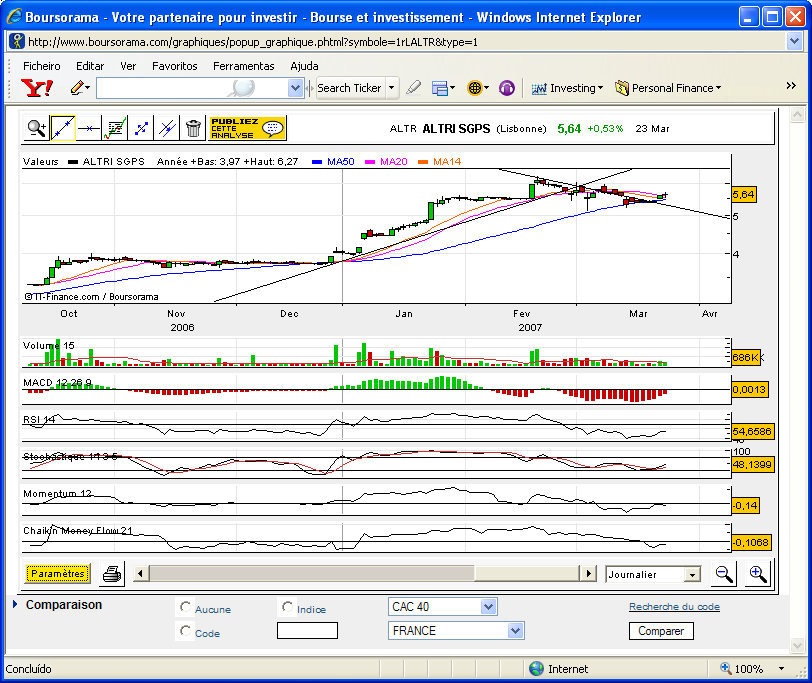Viewport: 812px width, 683px height.
Task: Expand the toolbar overflow chevron
Action: pyautogui.click(x=791, y=86)
